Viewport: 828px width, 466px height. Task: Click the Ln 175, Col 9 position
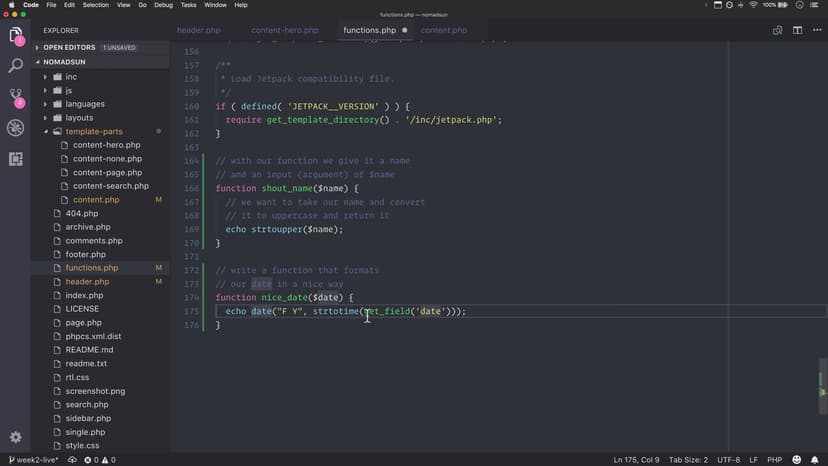(x=636, y=460)
